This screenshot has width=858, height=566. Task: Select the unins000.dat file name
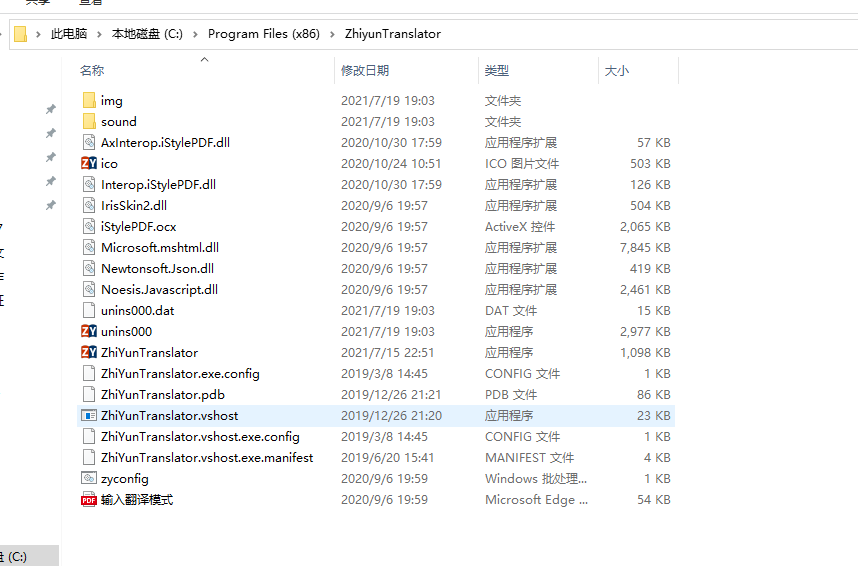[x=138, y=310]
